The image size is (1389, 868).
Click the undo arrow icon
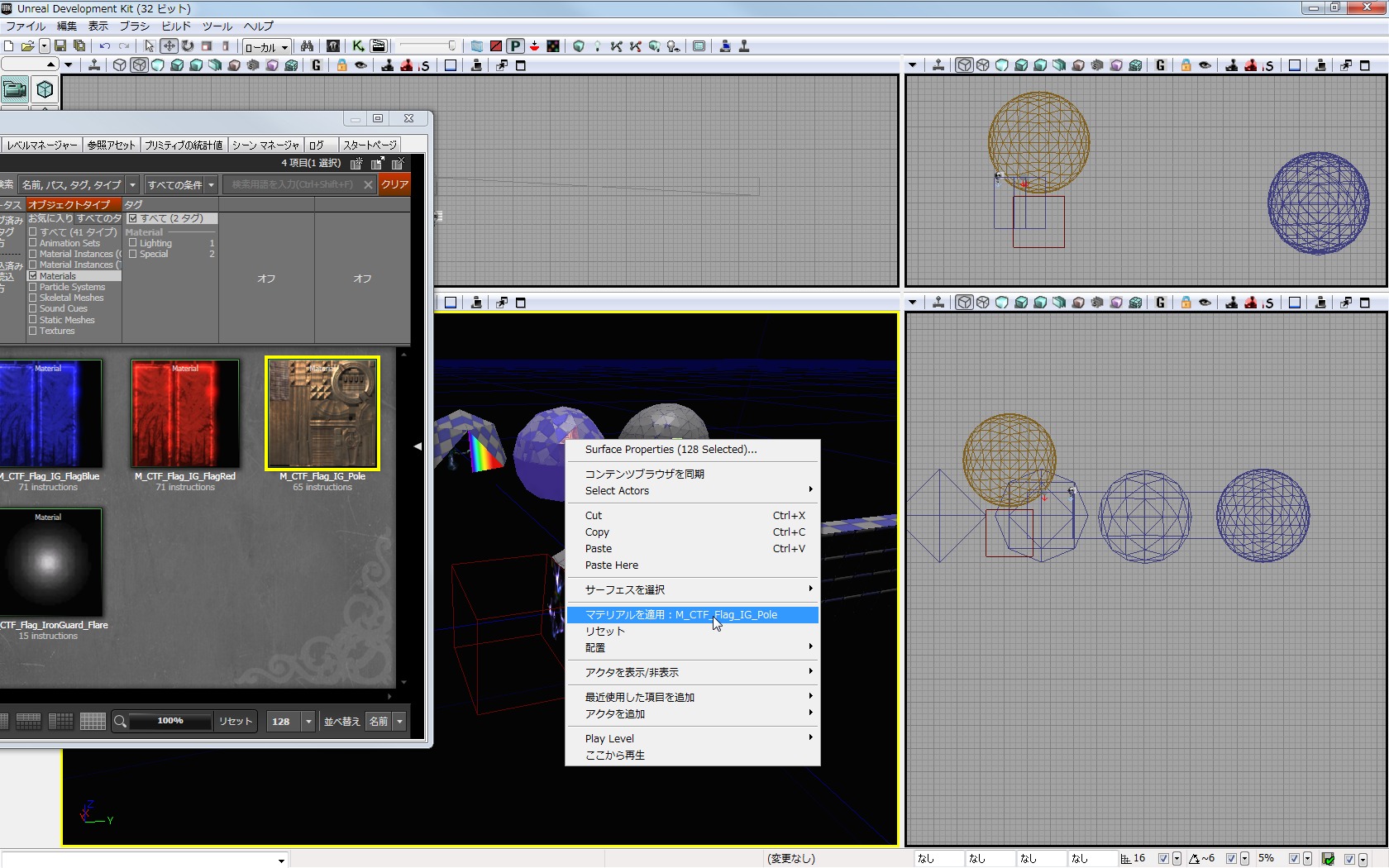coord(105,46)
